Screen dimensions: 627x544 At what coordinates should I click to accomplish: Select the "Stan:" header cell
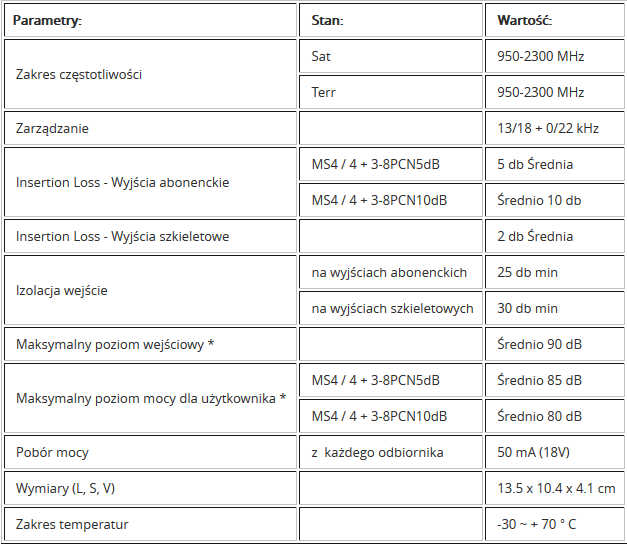click(330, 20)
